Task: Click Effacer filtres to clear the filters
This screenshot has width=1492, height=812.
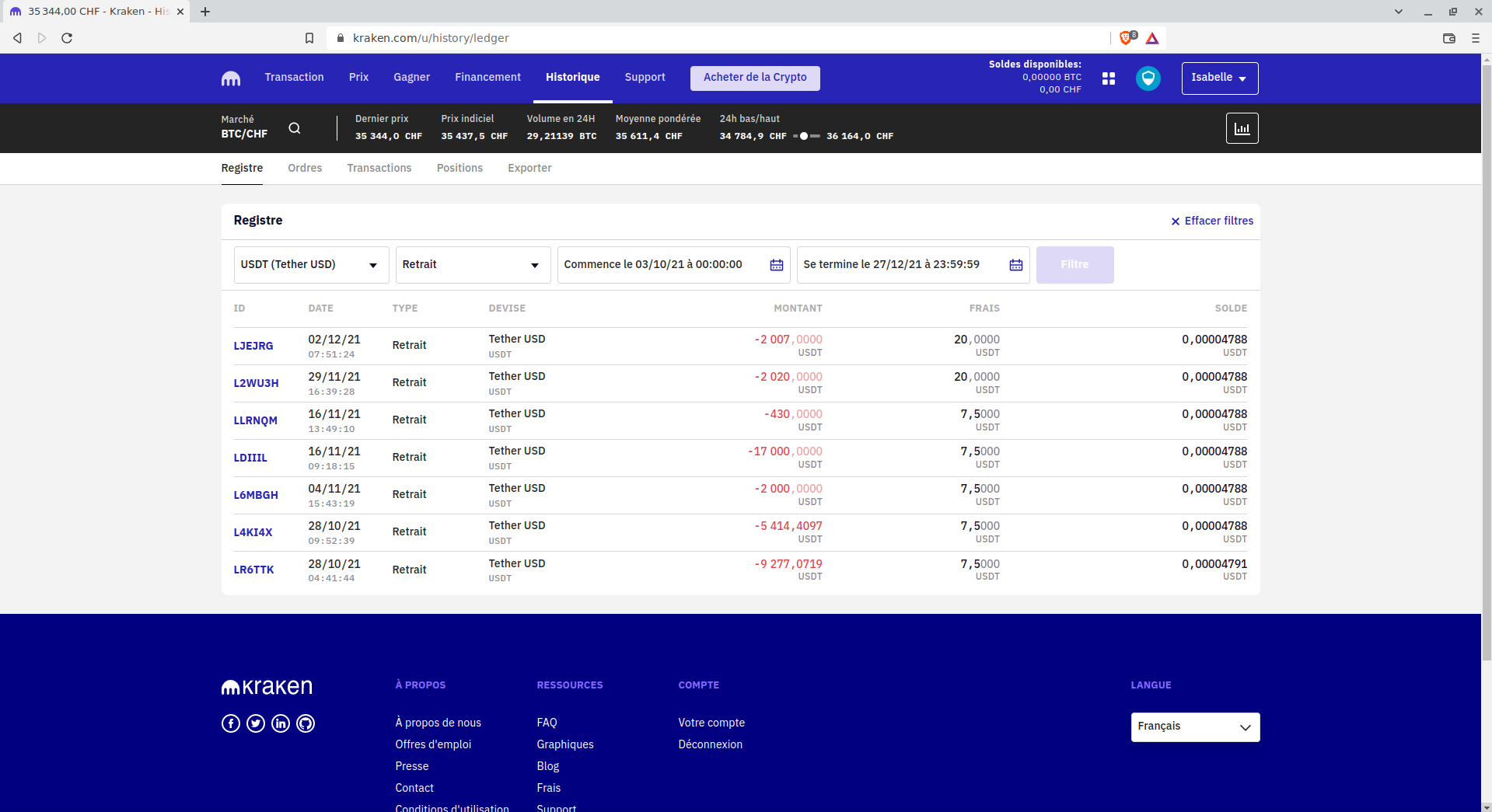Action: (1212, 221)
